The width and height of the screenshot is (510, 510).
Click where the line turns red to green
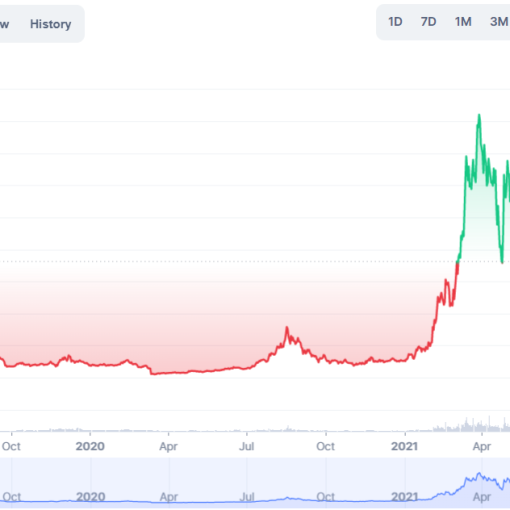[x=458, y=263]
